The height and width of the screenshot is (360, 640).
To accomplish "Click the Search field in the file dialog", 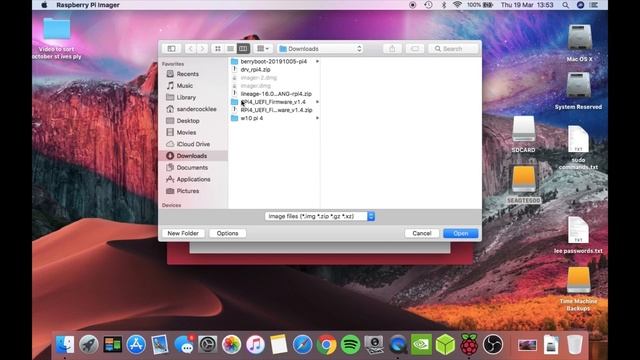I will (453, 49).
